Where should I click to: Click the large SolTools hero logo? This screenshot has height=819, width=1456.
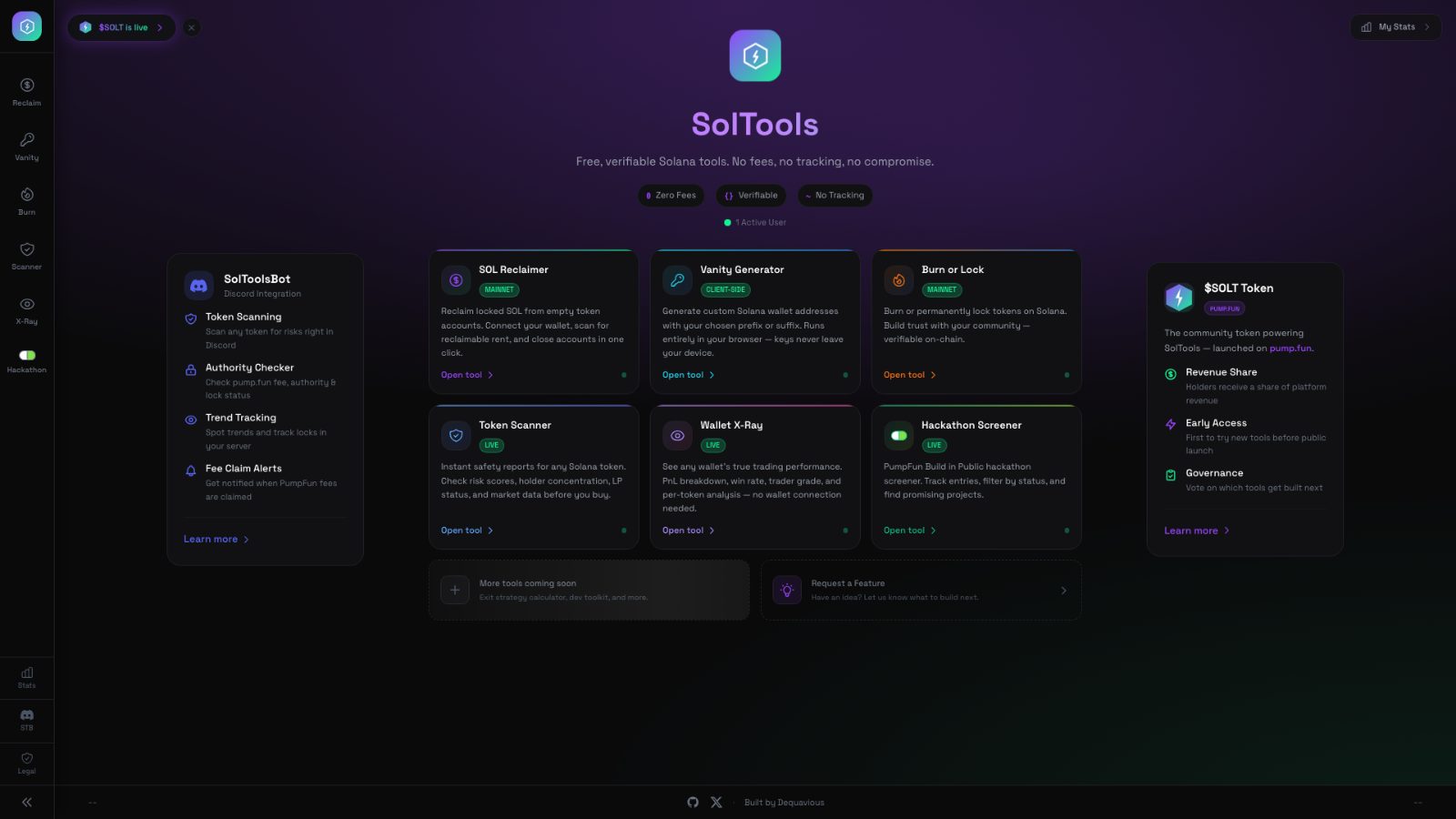755,56
